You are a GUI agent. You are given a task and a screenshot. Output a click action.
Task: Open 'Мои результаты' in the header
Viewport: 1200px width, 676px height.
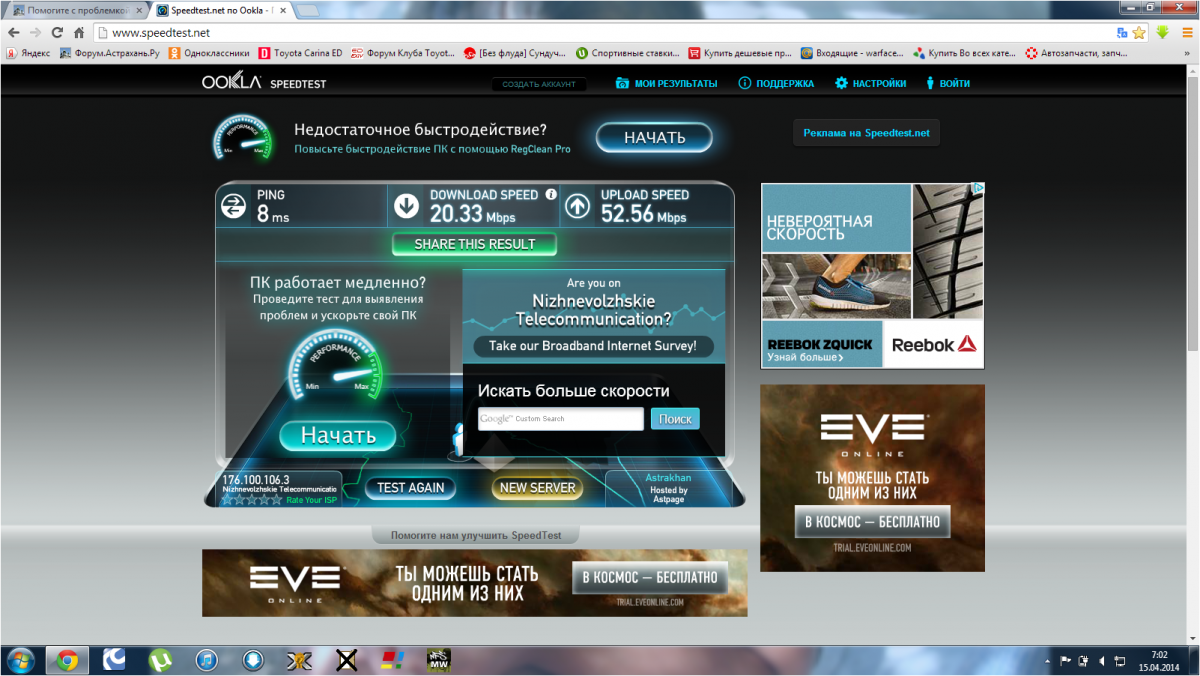(x=667, y=84)
